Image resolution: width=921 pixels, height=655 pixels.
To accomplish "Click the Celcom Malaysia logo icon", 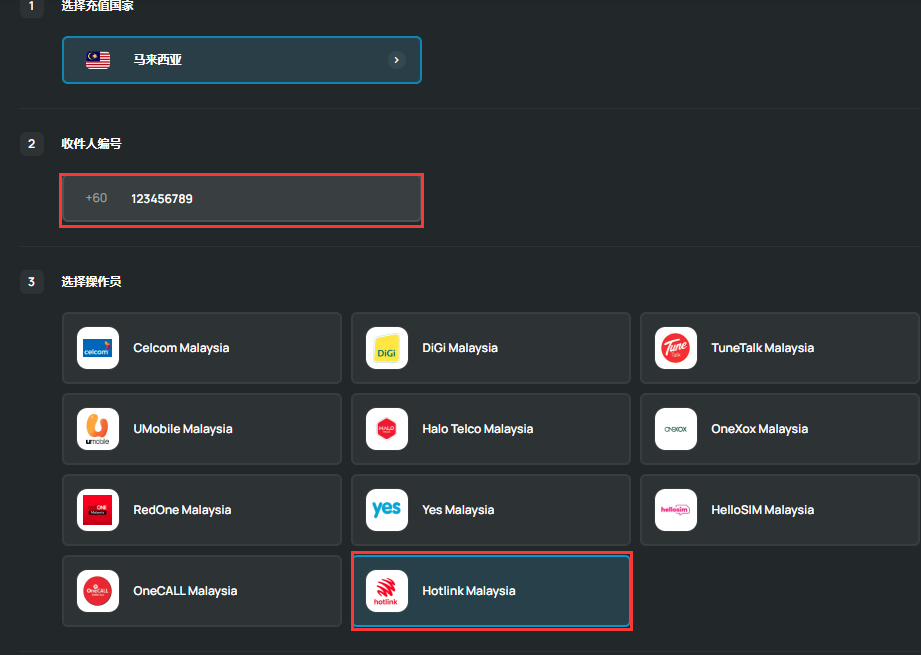I will (98, 348).
